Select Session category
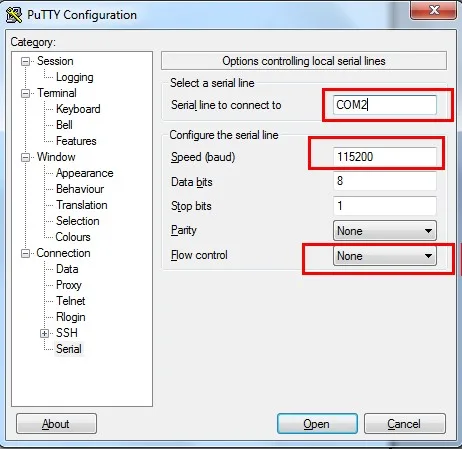The height and width of the screenshot is (449, 462). (55, 61)
